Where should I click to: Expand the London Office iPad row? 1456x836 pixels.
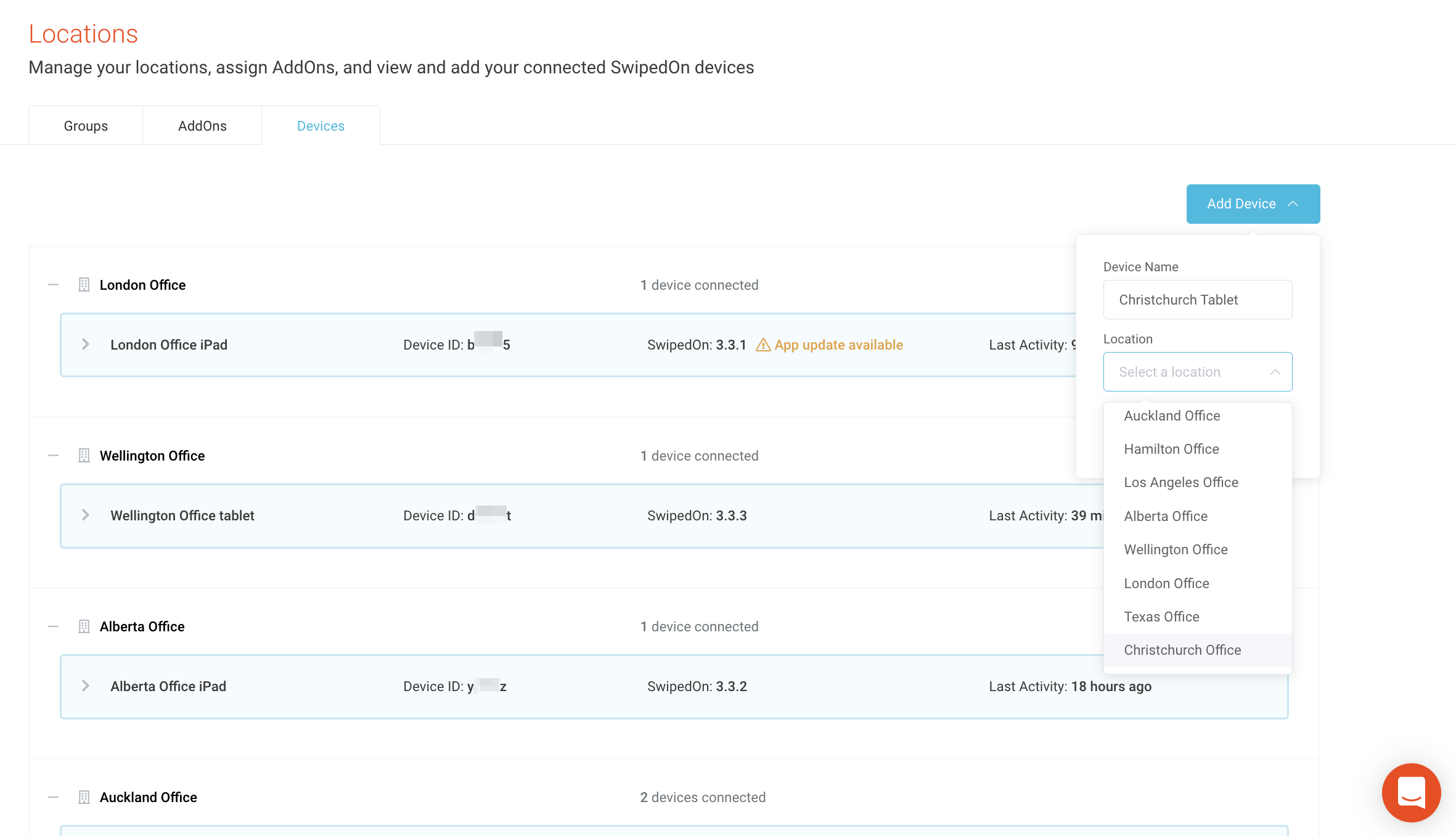point(86,345)
